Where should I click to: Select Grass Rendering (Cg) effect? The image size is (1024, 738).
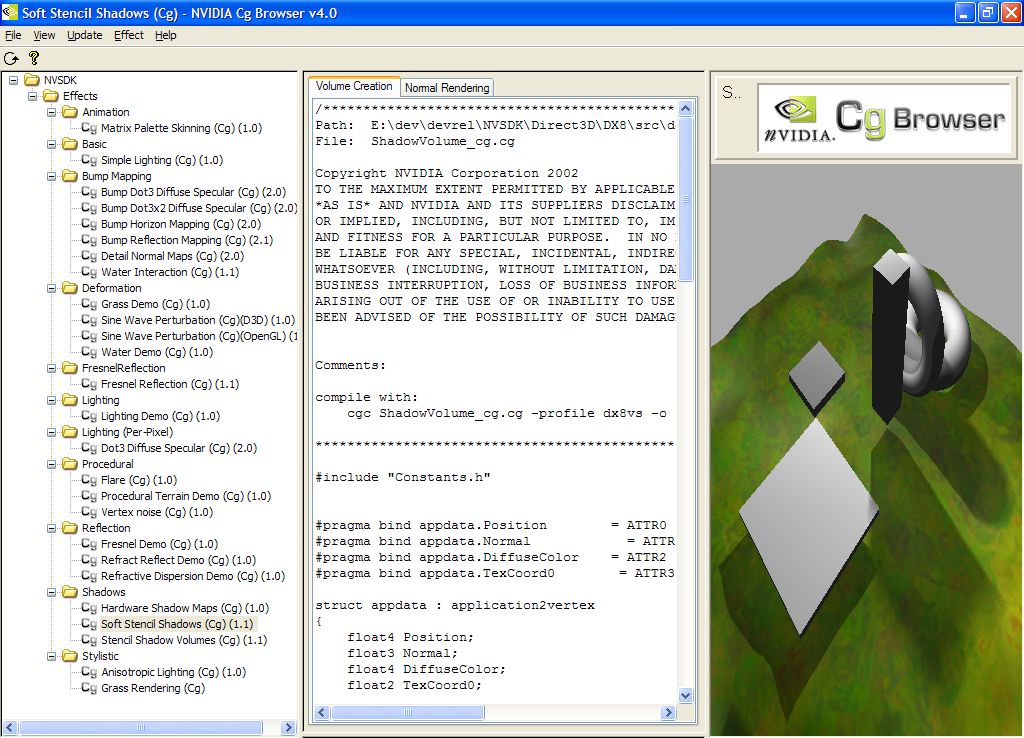pyautogui.click(x=153, y=688)
